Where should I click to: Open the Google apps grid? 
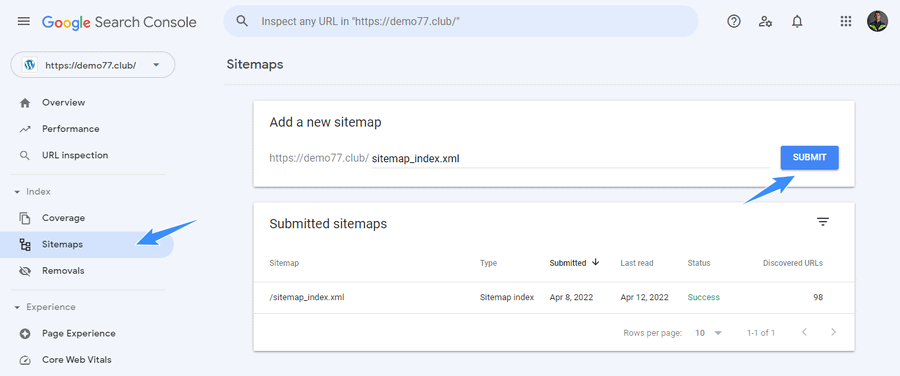845,21
